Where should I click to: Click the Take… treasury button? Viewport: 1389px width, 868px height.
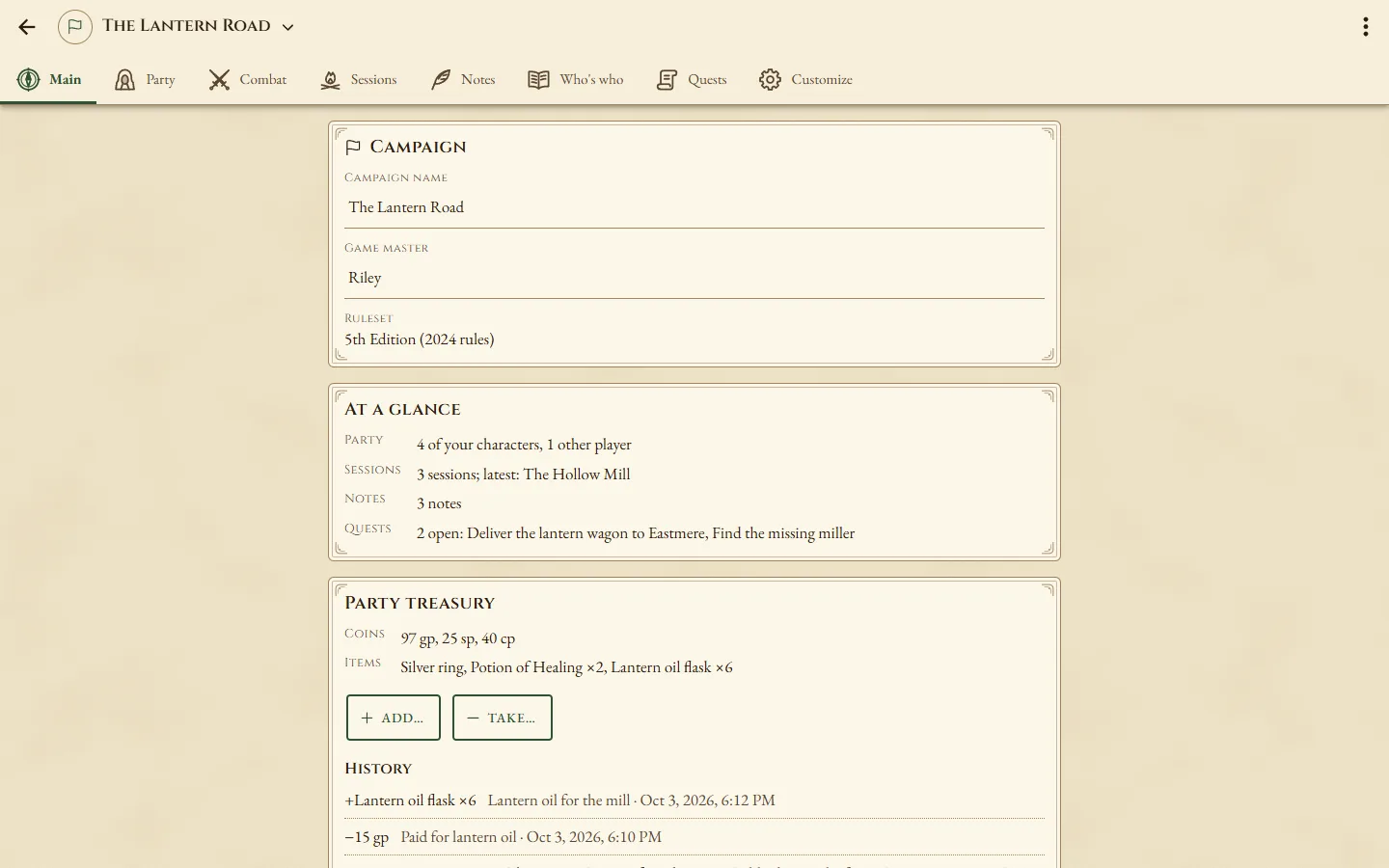[x=503, y=718]
